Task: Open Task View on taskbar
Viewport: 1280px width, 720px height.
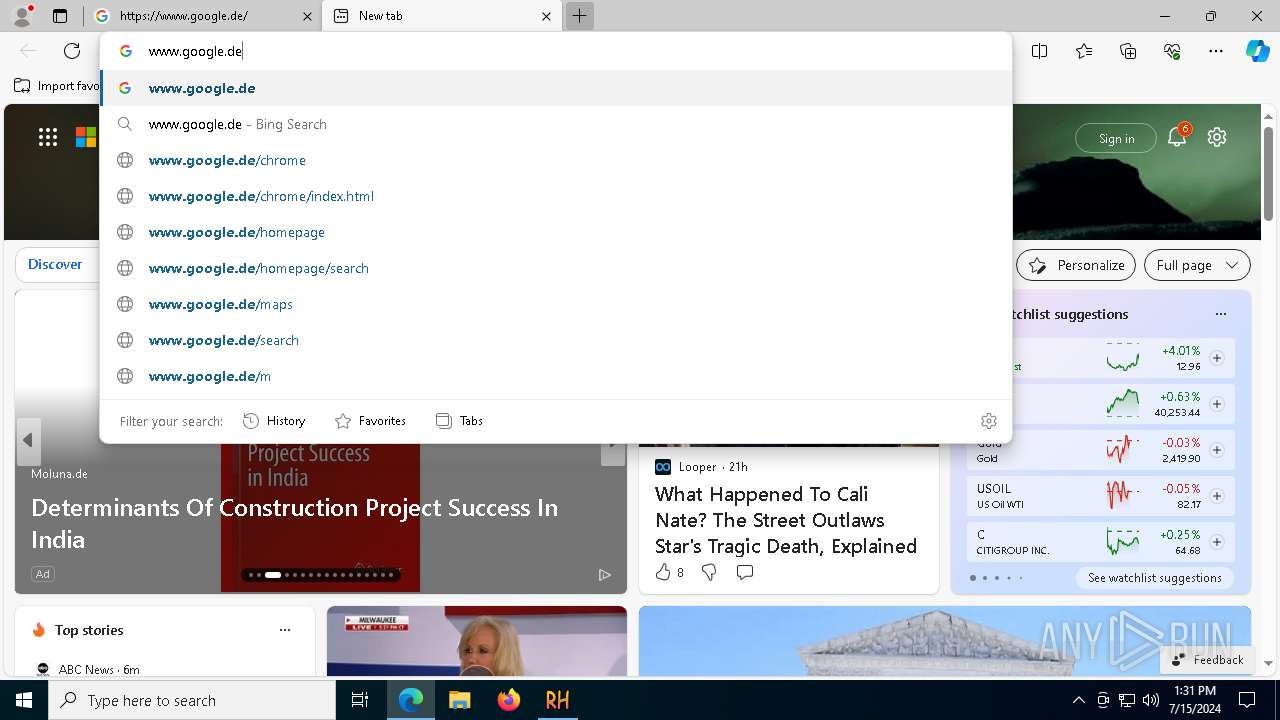Action: 361,700
